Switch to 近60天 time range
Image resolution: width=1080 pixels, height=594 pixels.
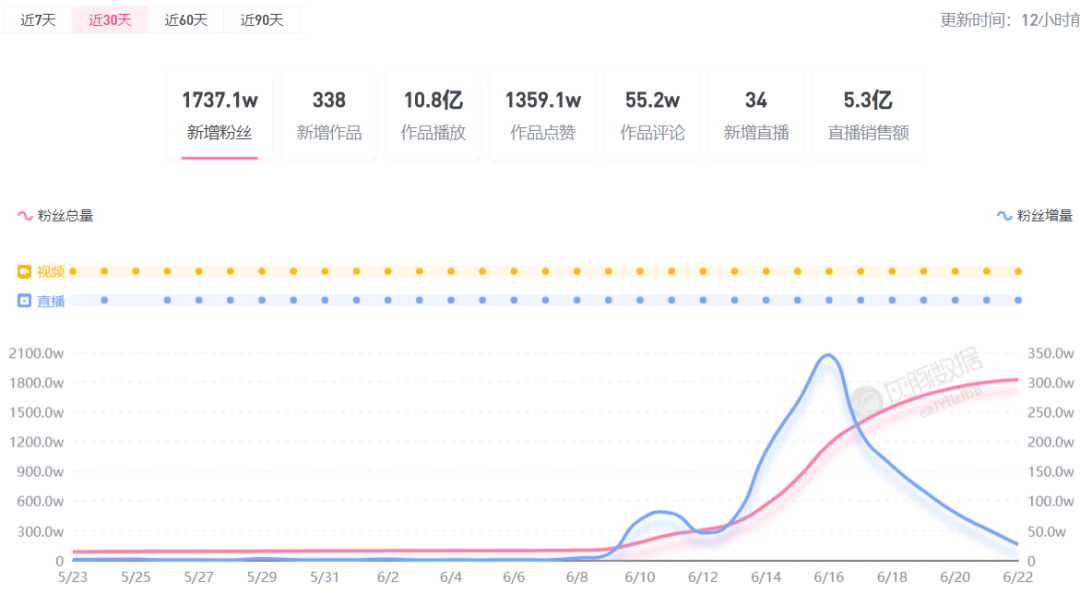coord(186,20)
